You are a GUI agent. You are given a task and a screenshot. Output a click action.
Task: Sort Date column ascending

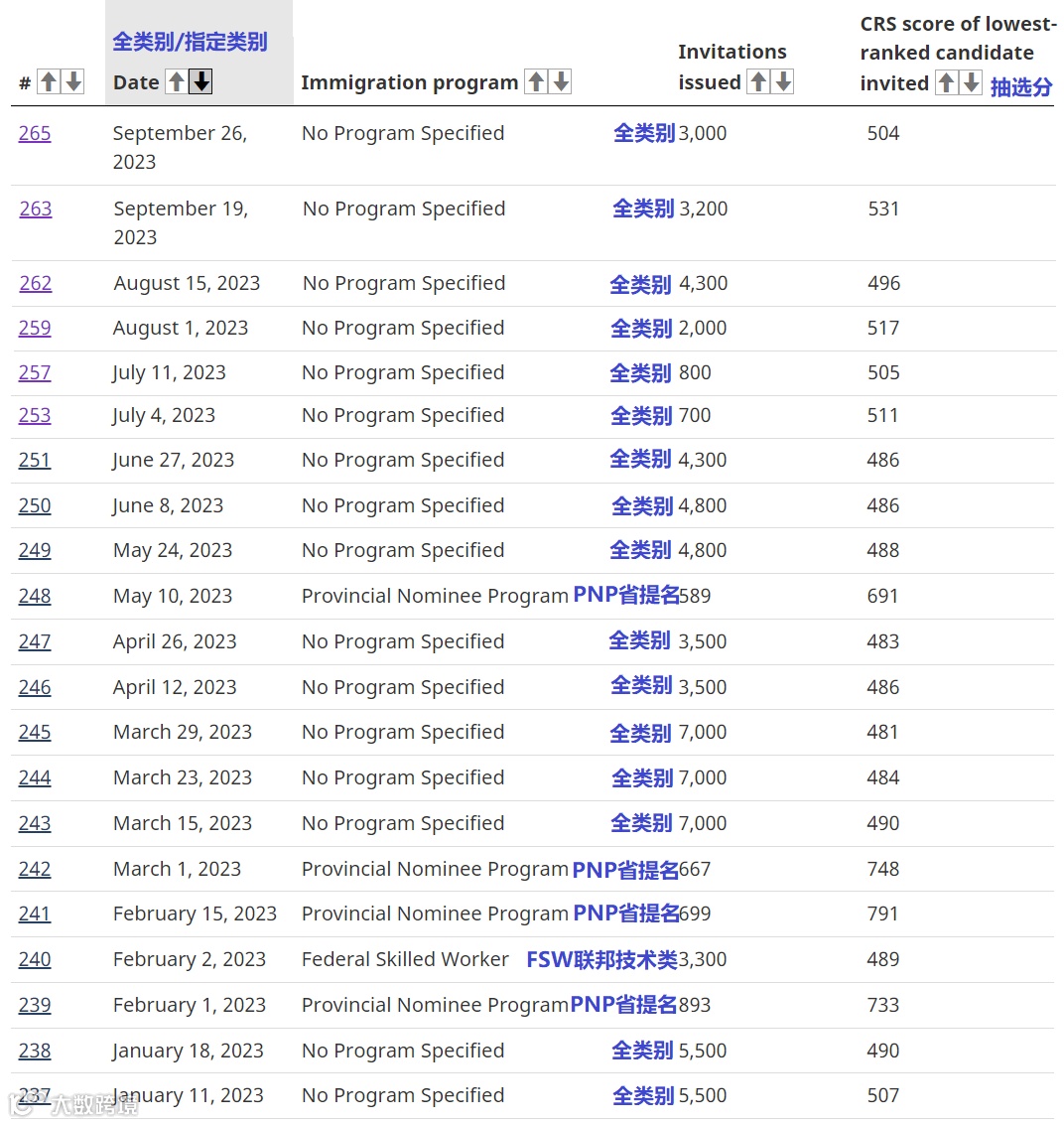point(177,81)
